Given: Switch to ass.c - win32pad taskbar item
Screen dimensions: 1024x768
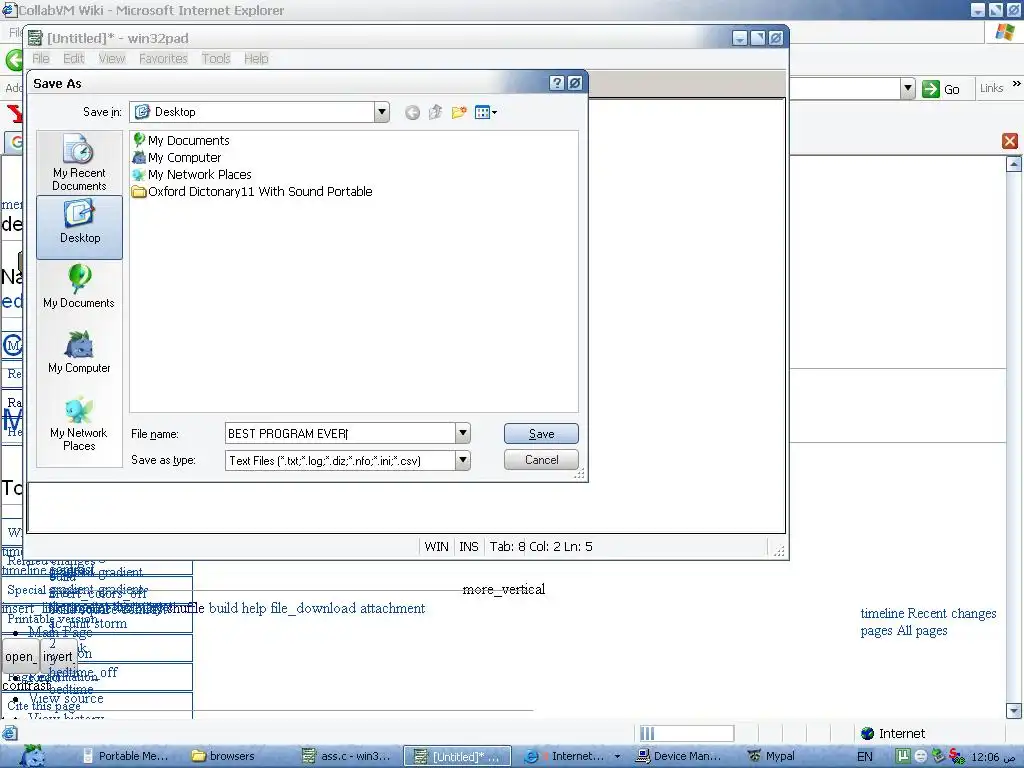Looking at the screenshot, I should [x=347, y=756].
